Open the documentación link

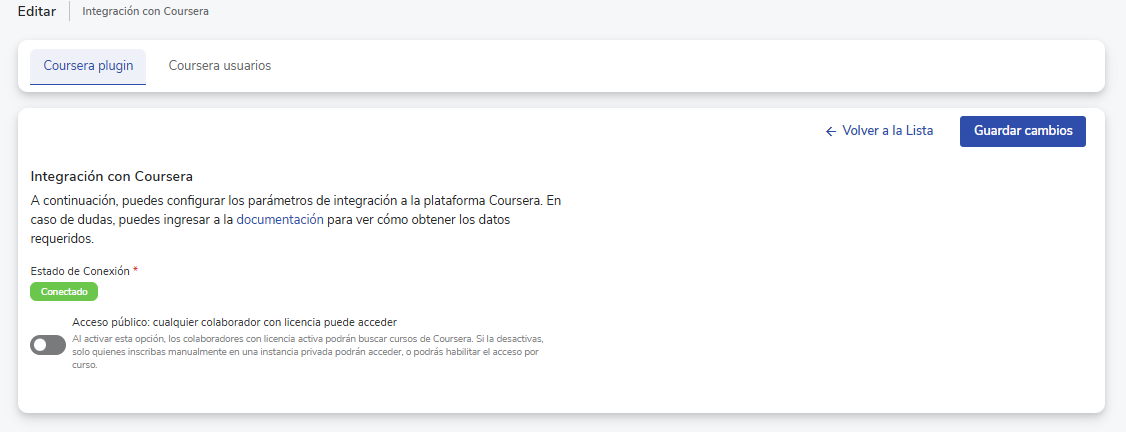click(279, 219)
